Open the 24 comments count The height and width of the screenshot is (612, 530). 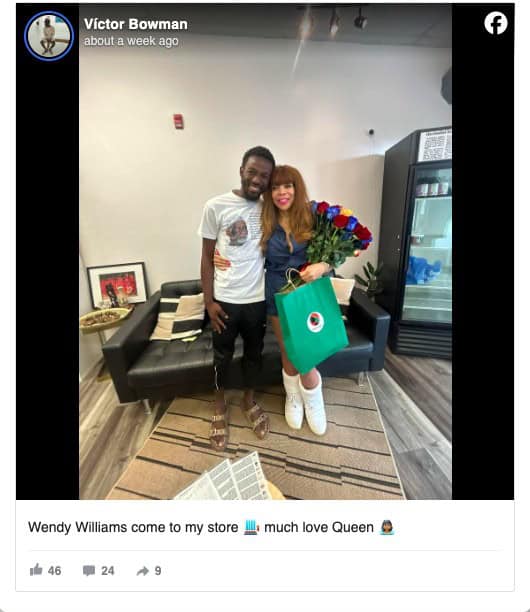point(108,571)
